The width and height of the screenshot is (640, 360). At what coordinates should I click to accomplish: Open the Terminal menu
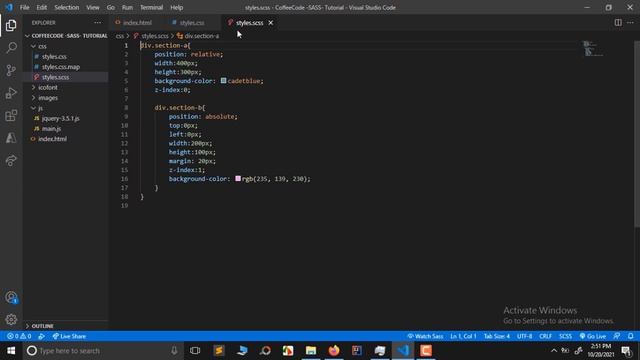coord(151,7)
